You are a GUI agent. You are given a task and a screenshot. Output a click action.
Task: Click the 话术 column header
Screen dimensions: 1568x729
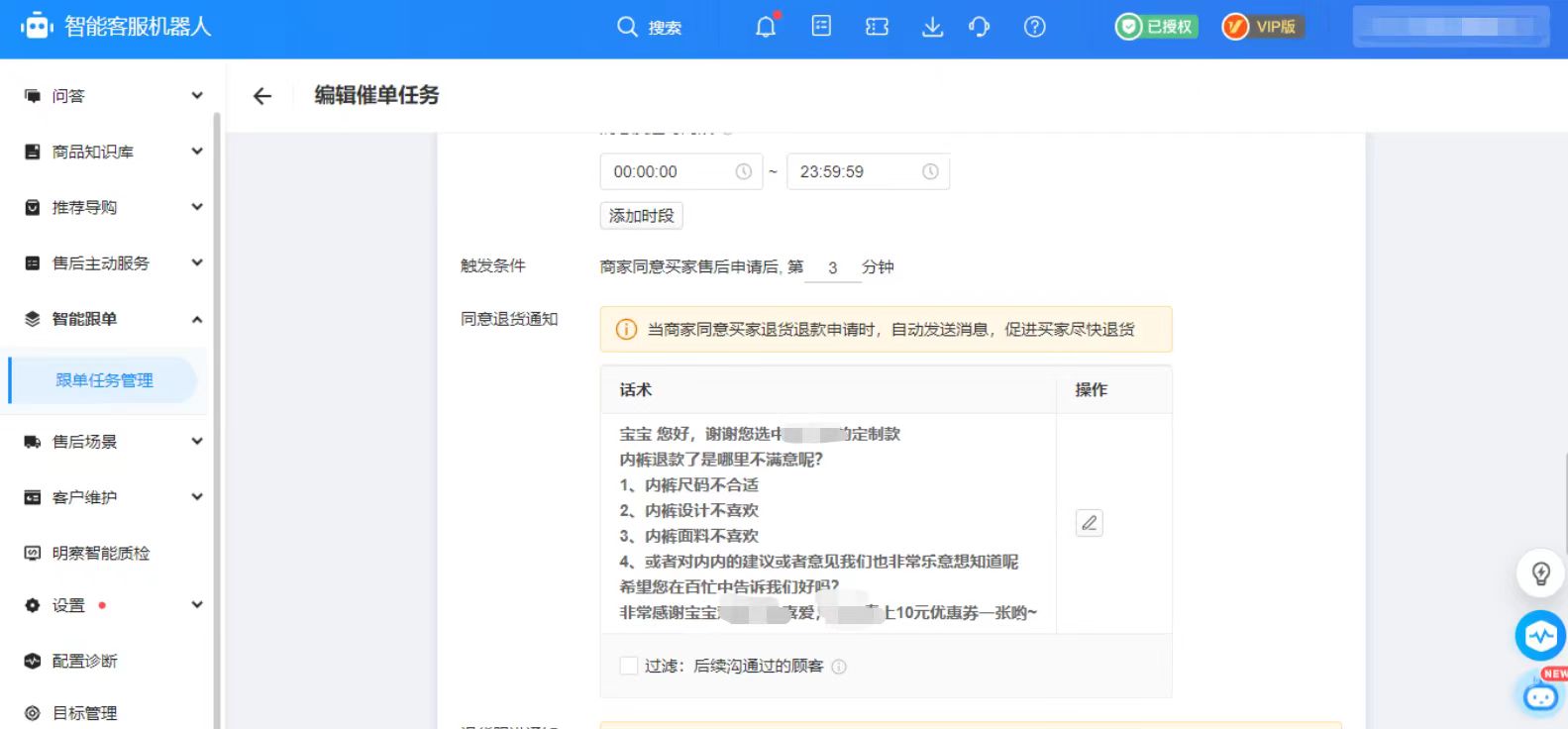(x=636, y=390)
